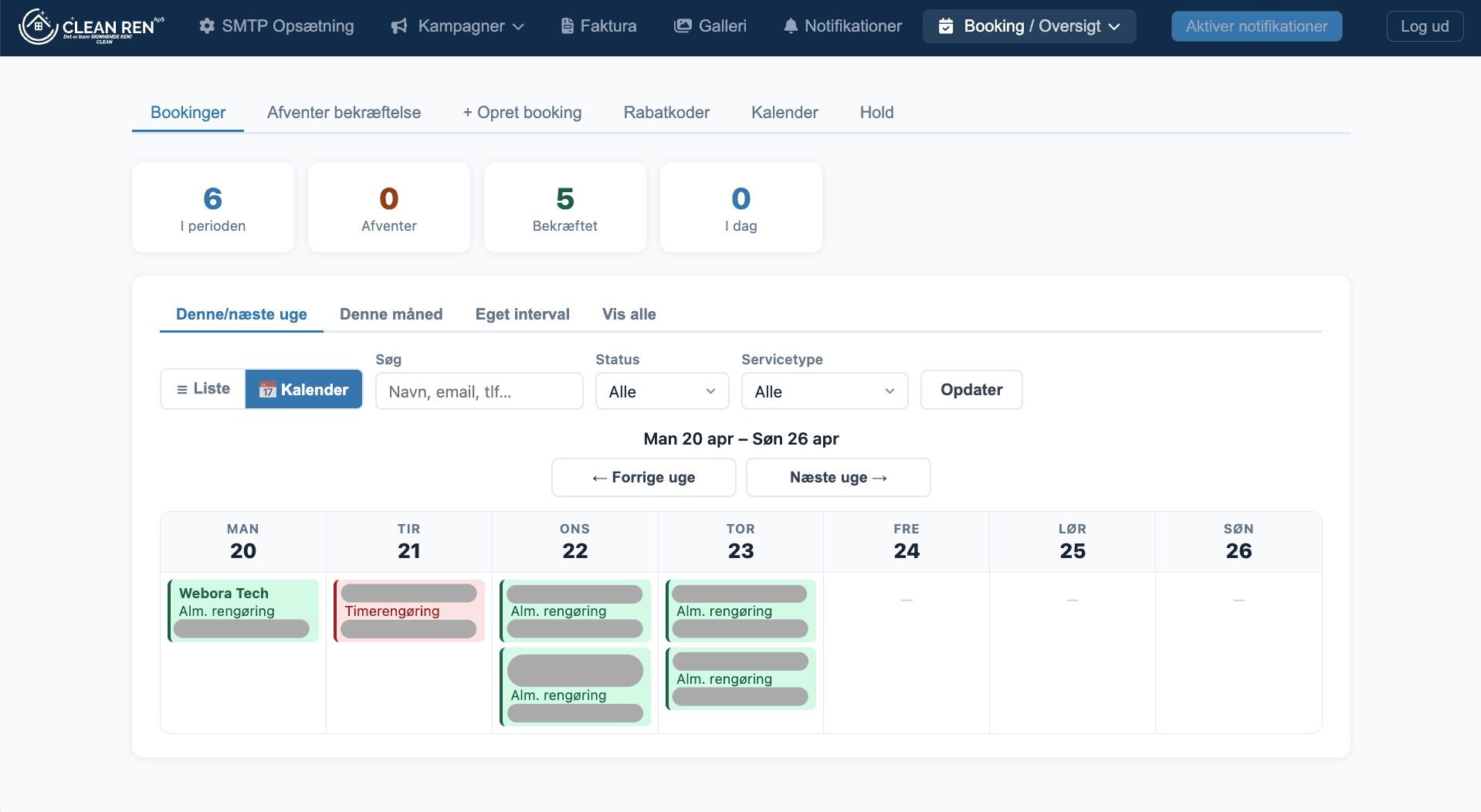Click the Kampagner megaphone icon
The height and width of the screenshot is (812, 1481).
[x=399, y=27]
